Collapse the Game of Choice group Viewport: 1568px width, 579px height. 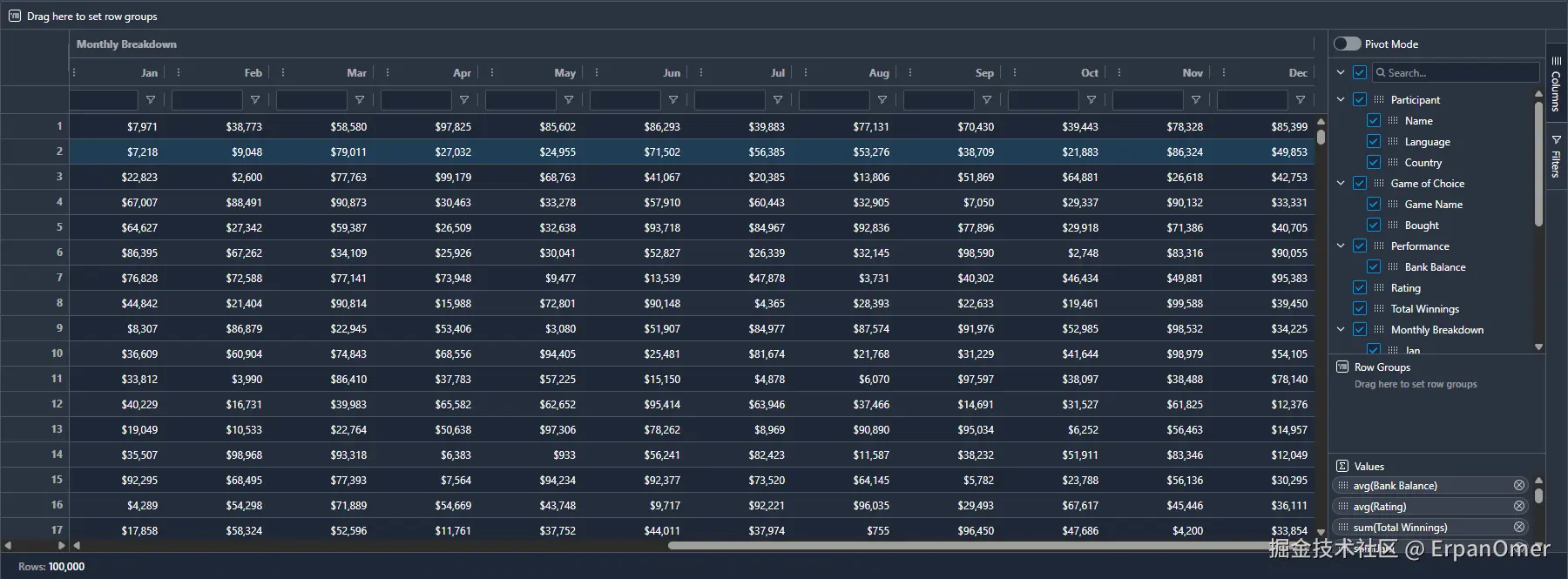click(1341, 184)
